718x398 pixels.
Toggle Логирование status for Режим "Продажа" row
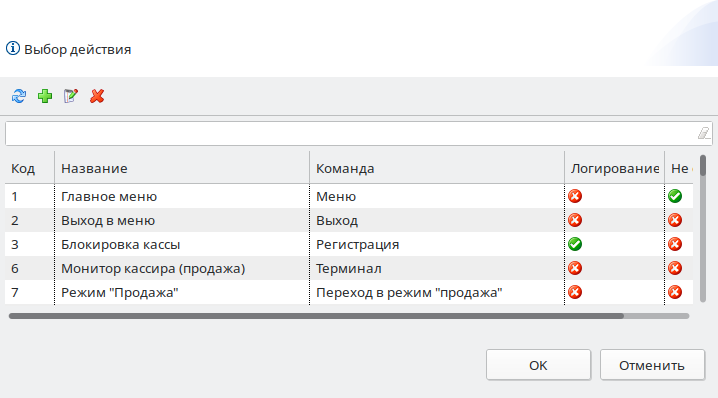(575, 292)
